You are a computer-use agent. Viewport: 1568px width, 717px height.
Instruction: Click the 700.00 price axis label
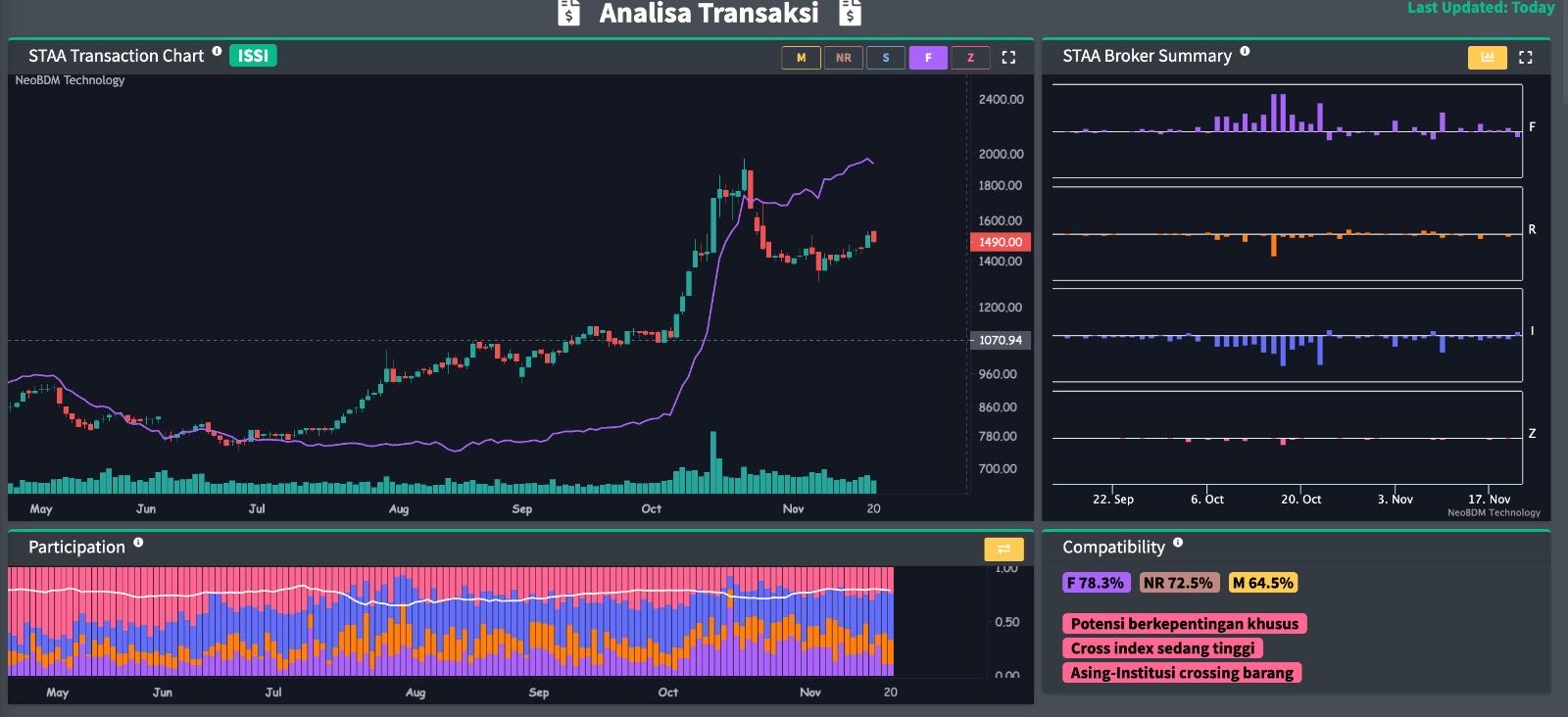tap(998, 468)
